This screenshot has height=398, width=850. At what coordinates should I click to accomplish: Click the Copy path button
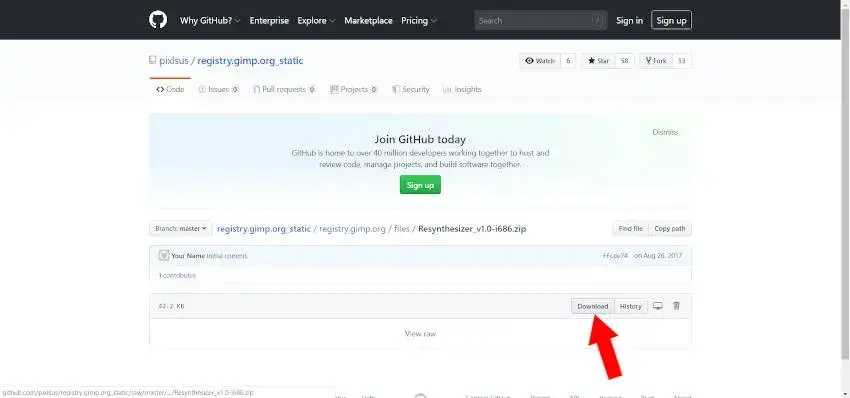click(x=669, y=229)
